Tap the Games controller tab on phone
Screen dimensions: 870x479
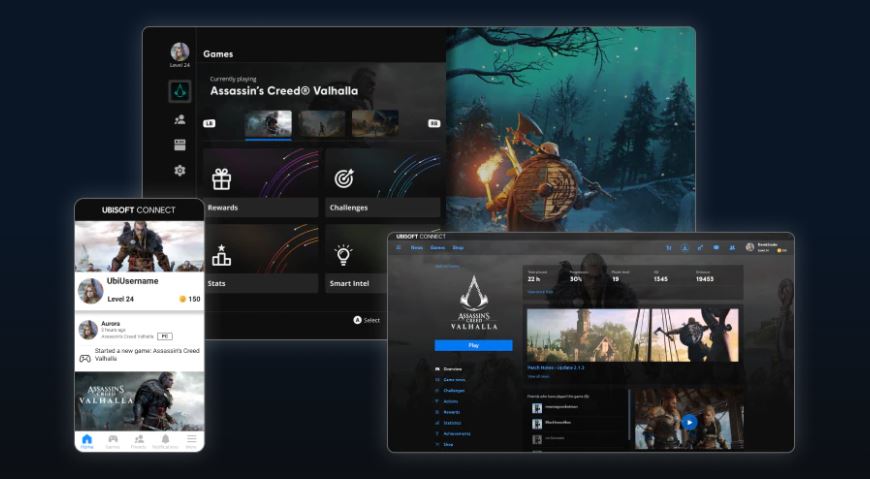click(113, 442)
